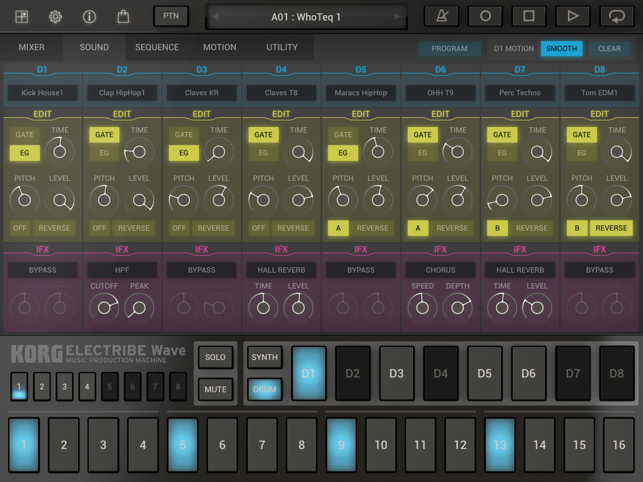Toggle the EG button on D1

25,153
